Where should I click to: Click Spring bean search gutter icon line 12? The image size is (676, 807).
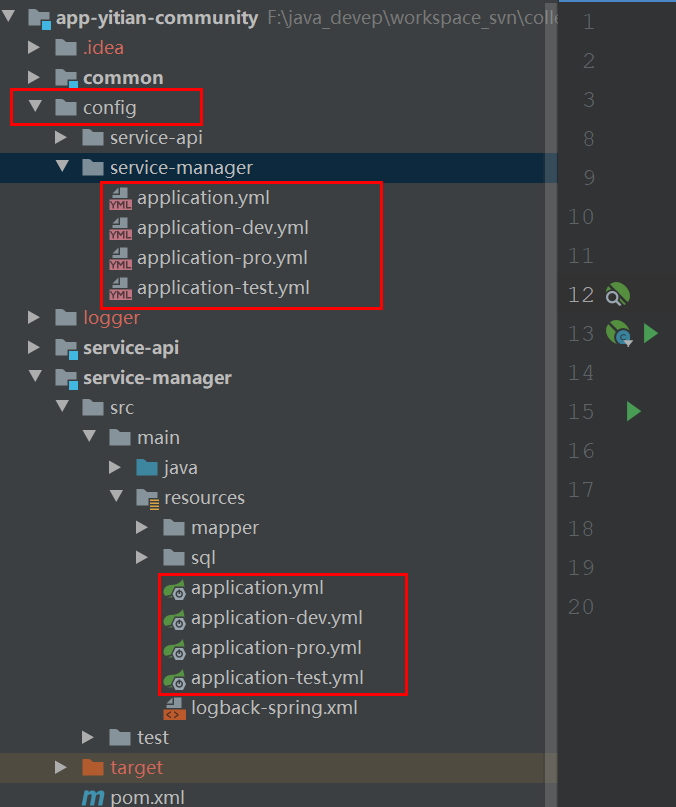tap(617, 294)
